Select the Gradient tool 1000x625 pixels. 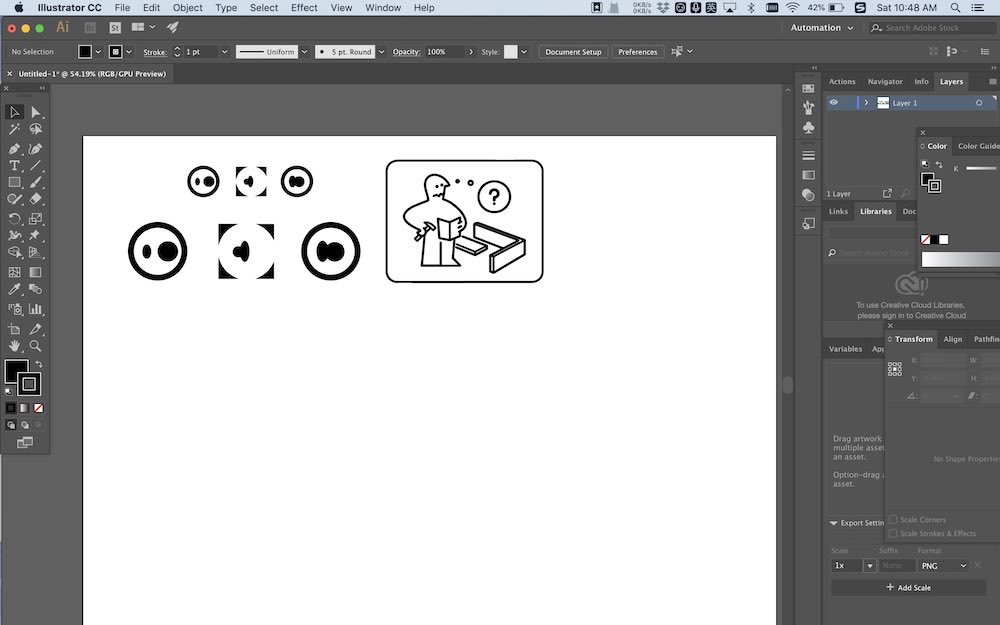point(36,272)
